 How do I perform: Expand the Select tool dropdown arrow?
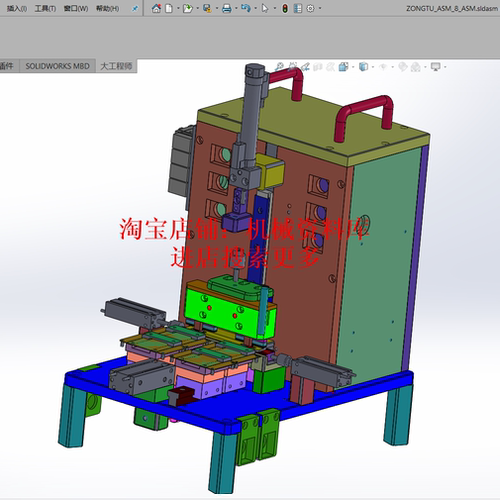[x=275, y=8]
